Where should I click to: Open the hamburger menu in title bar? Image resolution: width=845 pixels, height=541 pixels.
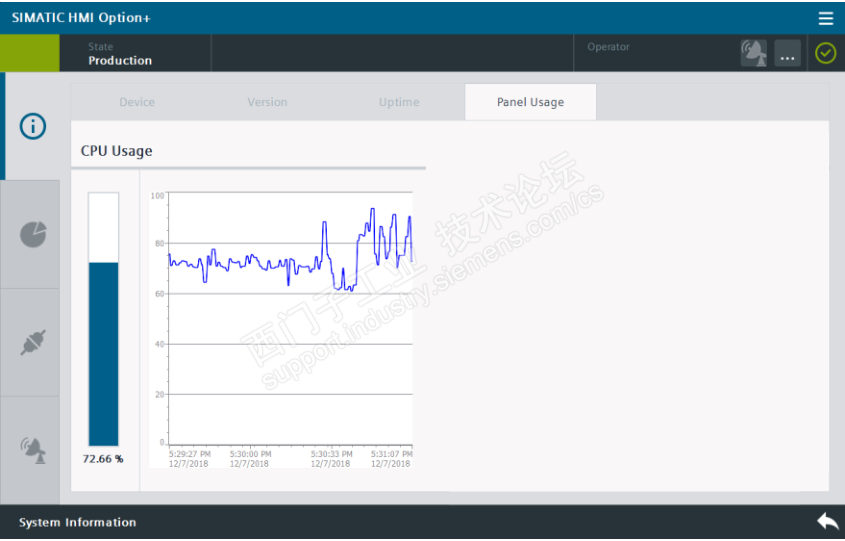click(x=826, y=18)
